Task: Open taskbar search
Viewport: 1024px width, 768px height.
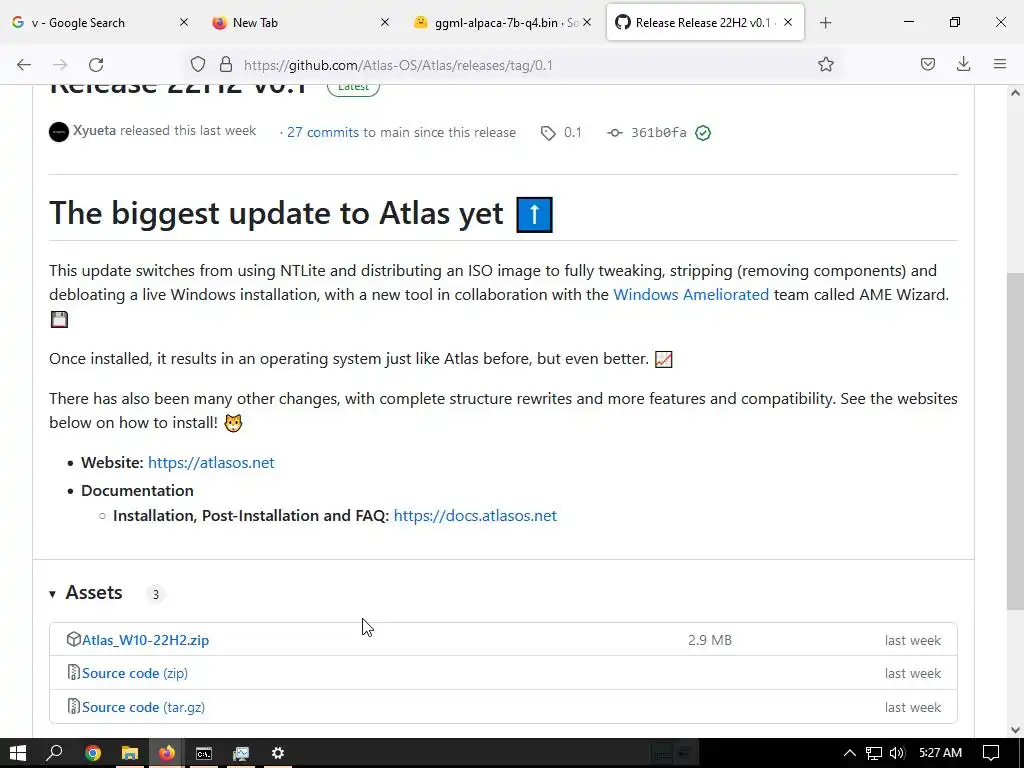Action: pos(55,753)
